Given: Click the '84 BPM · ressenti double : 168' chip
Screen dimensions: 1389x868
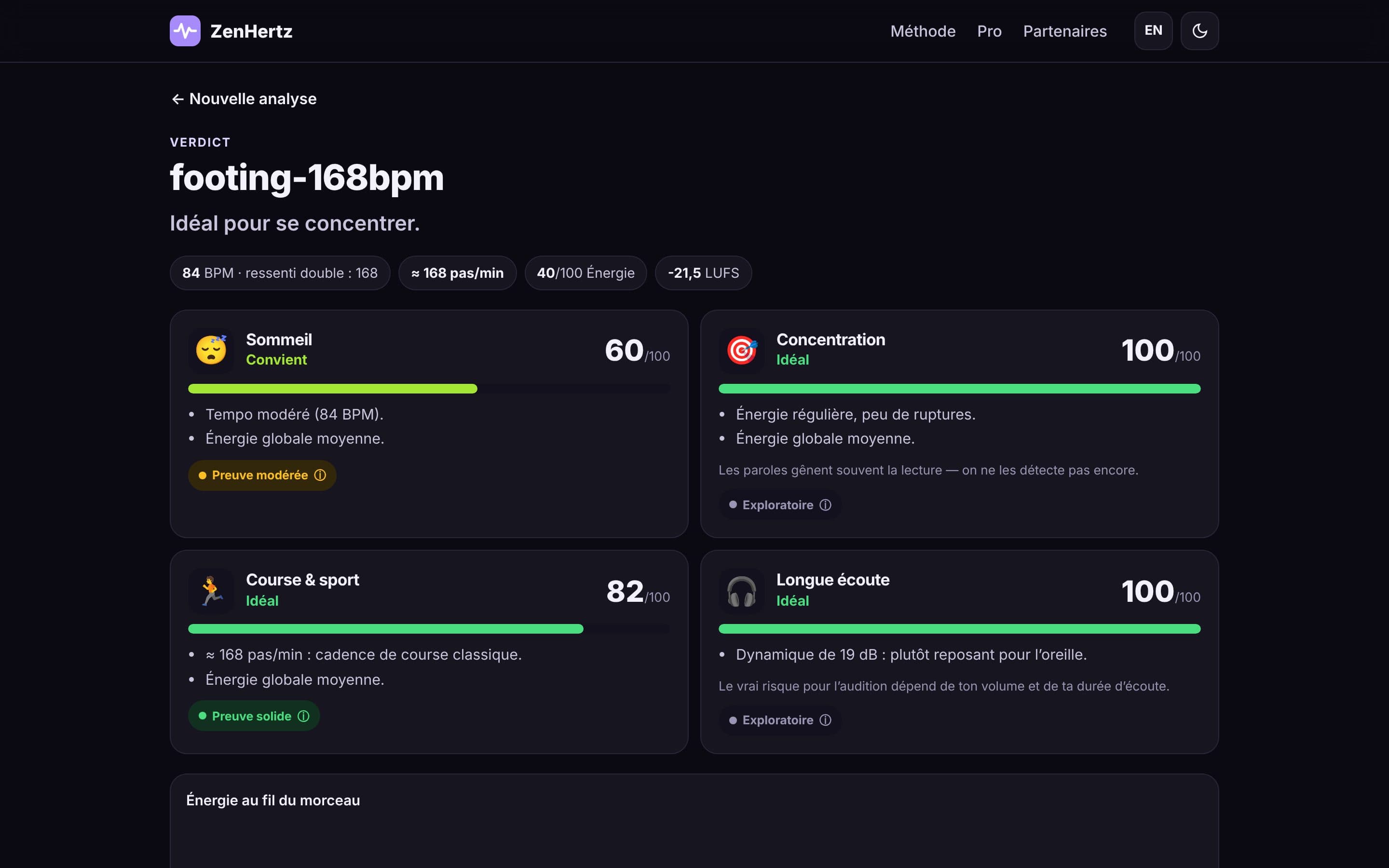Looking at the screenshot, I should [x=280, y=272].
